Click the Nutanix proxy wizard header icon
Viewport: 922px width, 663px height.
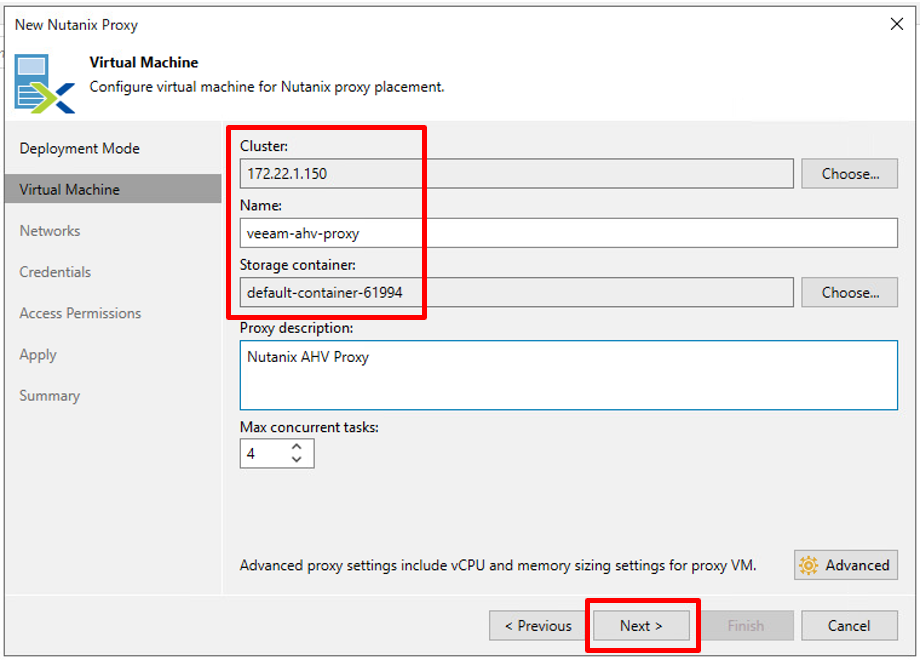pyautogui.click(x=45, y=83)
